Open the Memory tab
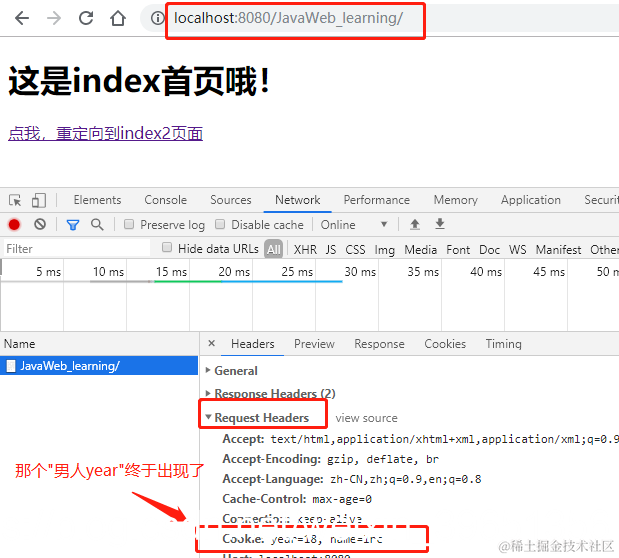Image resolution: width=619 pixels, height=558 pixels. click(x=456, y=200)
